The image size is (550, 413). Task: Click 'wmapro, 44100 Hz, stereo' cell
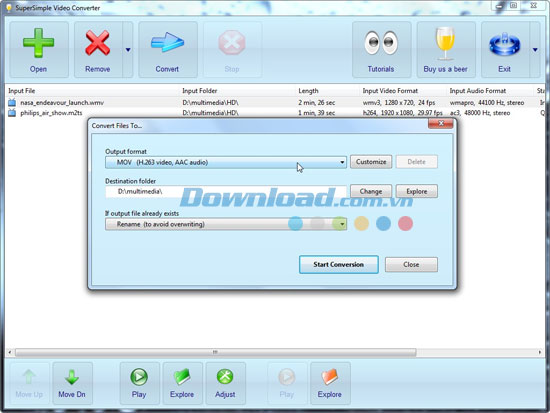pos(487,102)
